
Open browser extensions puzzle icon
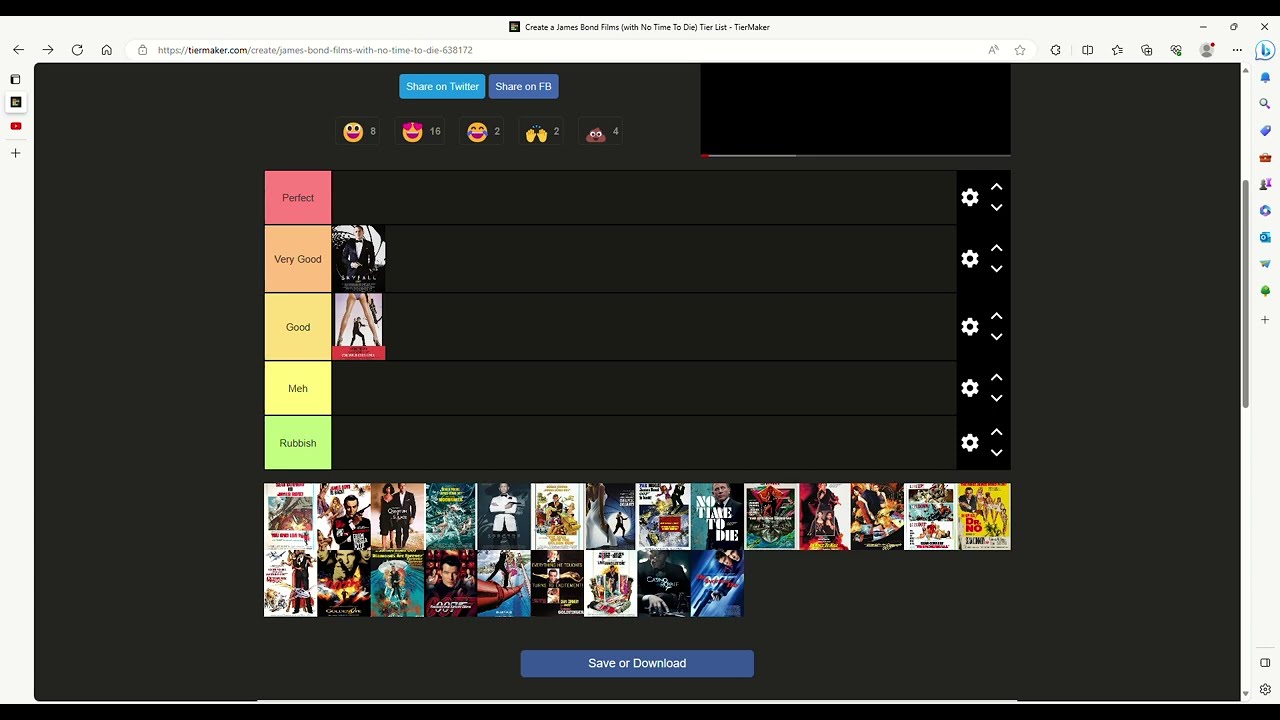point(1055,50)
